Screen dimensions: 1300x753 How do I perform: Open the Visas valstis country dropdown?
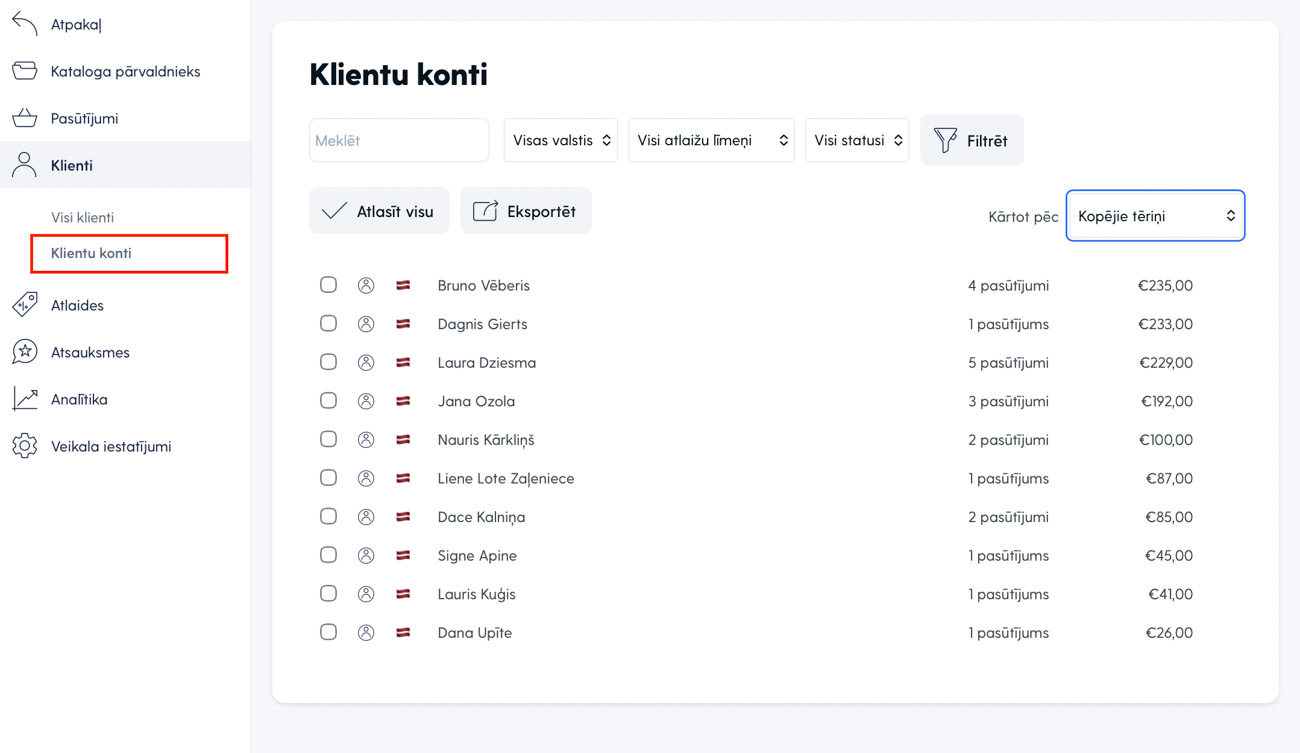point(560,141)
